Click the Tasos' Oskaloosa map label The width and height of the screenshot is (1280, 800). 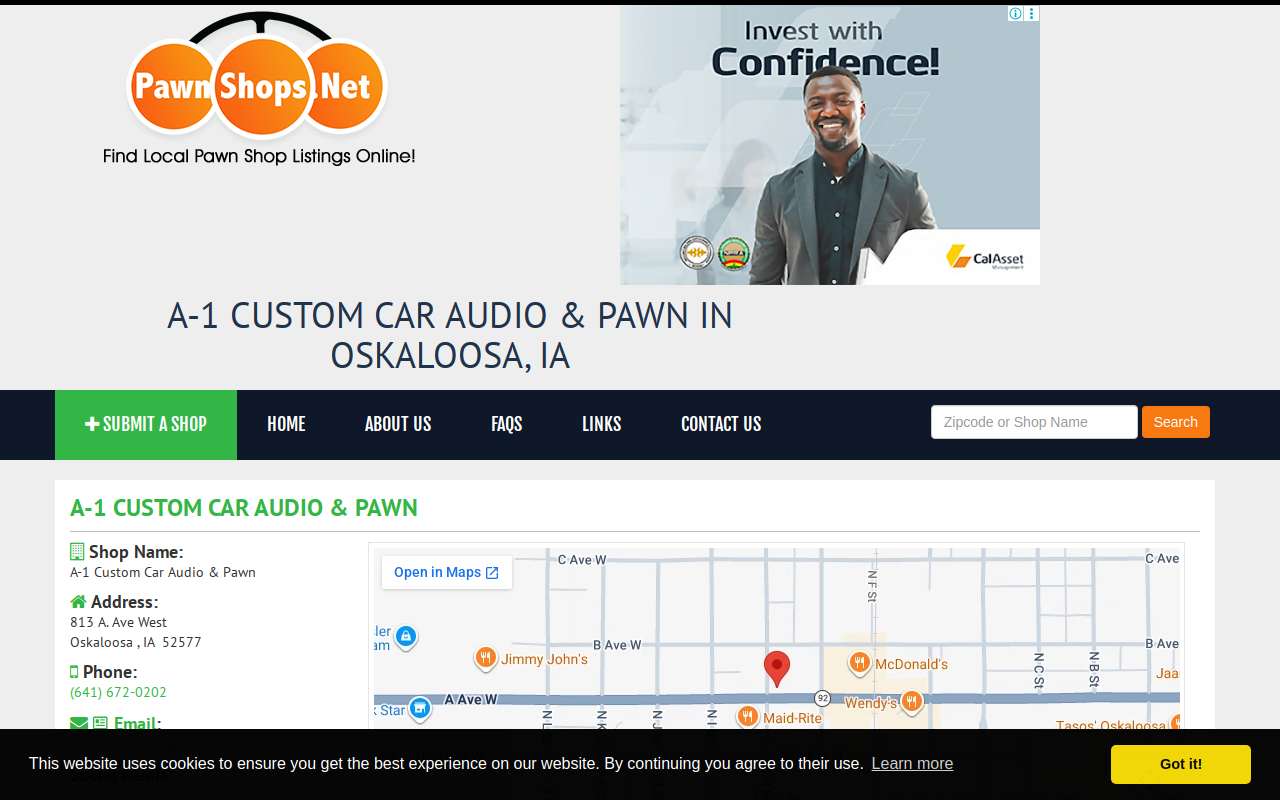point(1111,726)
